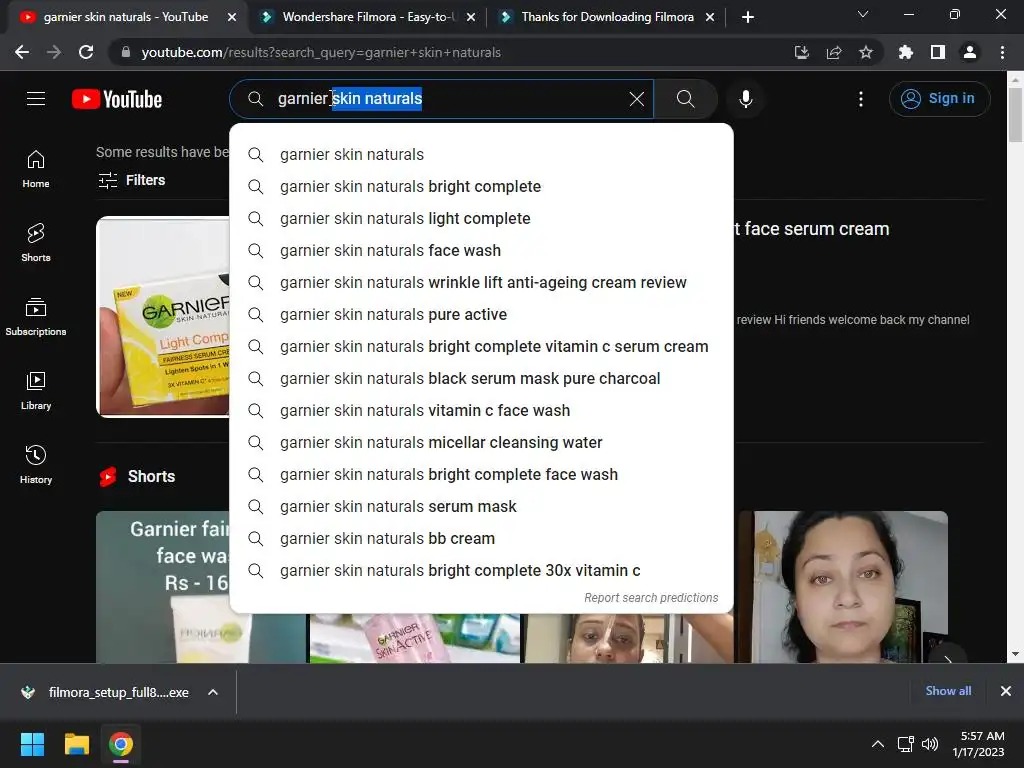Pick 'bright complete vitamin c serum cream' suggestion
This screenshot has width=1024, height=768.
481,347
